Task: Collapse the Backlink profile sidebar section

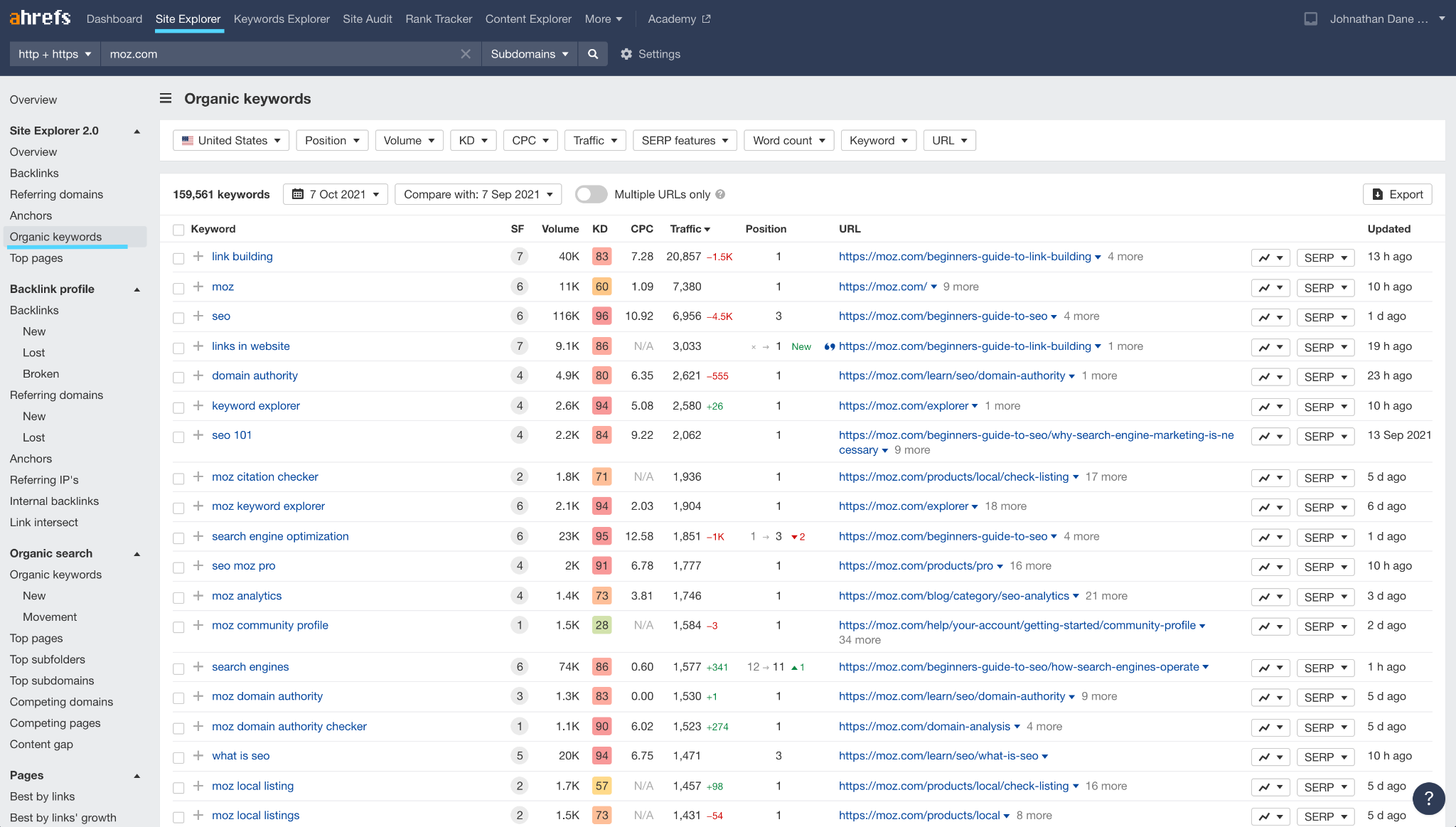Action: (x=137, y=289)
